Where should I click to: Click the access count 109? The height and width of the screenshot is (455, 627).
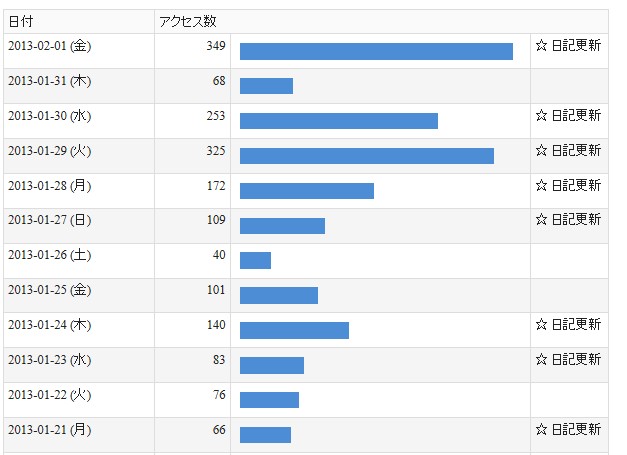(x=216, y=220)
